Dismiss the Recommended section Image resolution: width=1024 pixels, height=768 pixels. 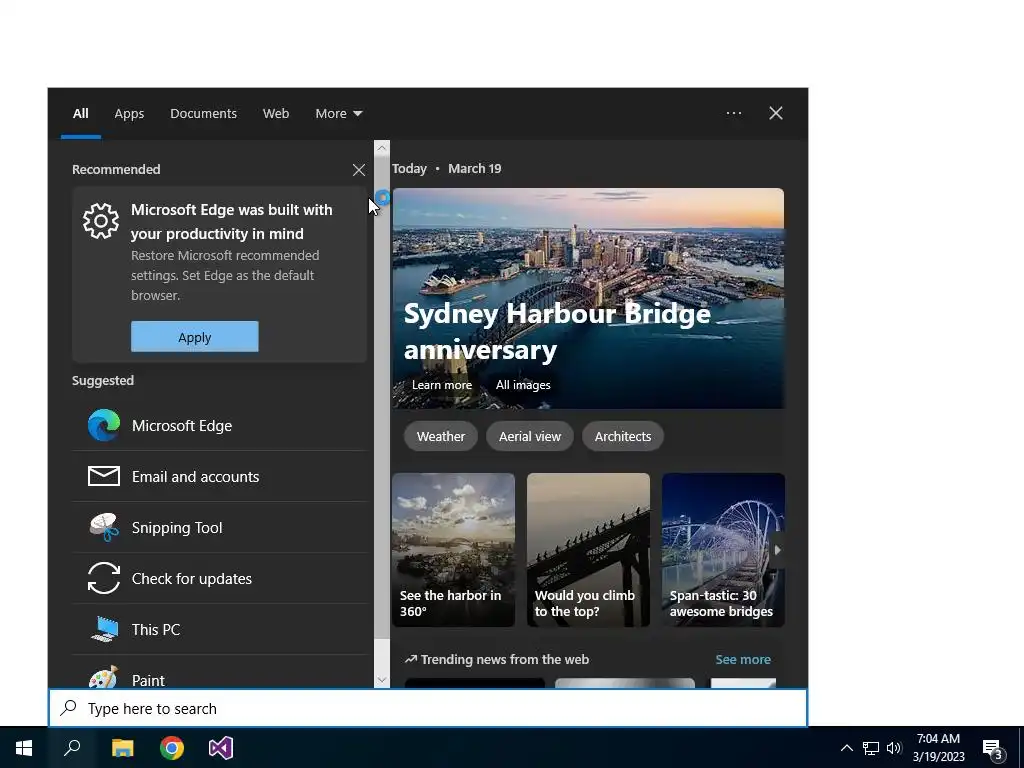pyautogui.click(x=359, y=170)
